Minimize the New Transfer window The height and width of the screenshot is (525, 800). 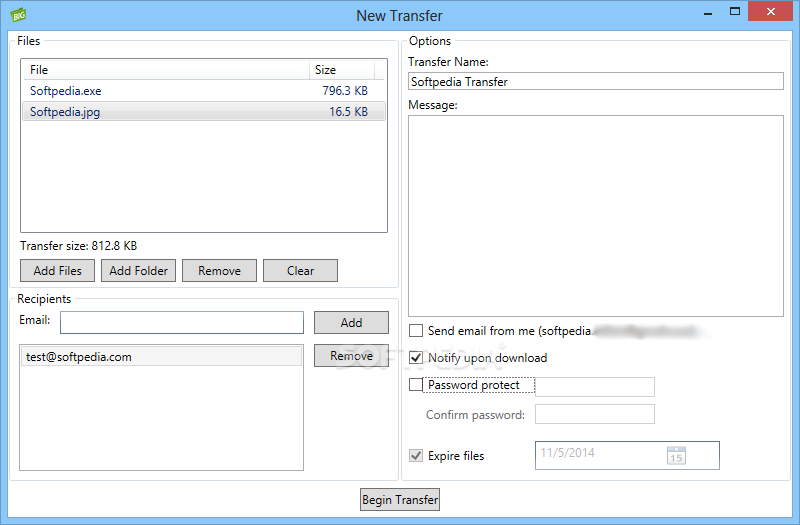click(x=708, y=12)
